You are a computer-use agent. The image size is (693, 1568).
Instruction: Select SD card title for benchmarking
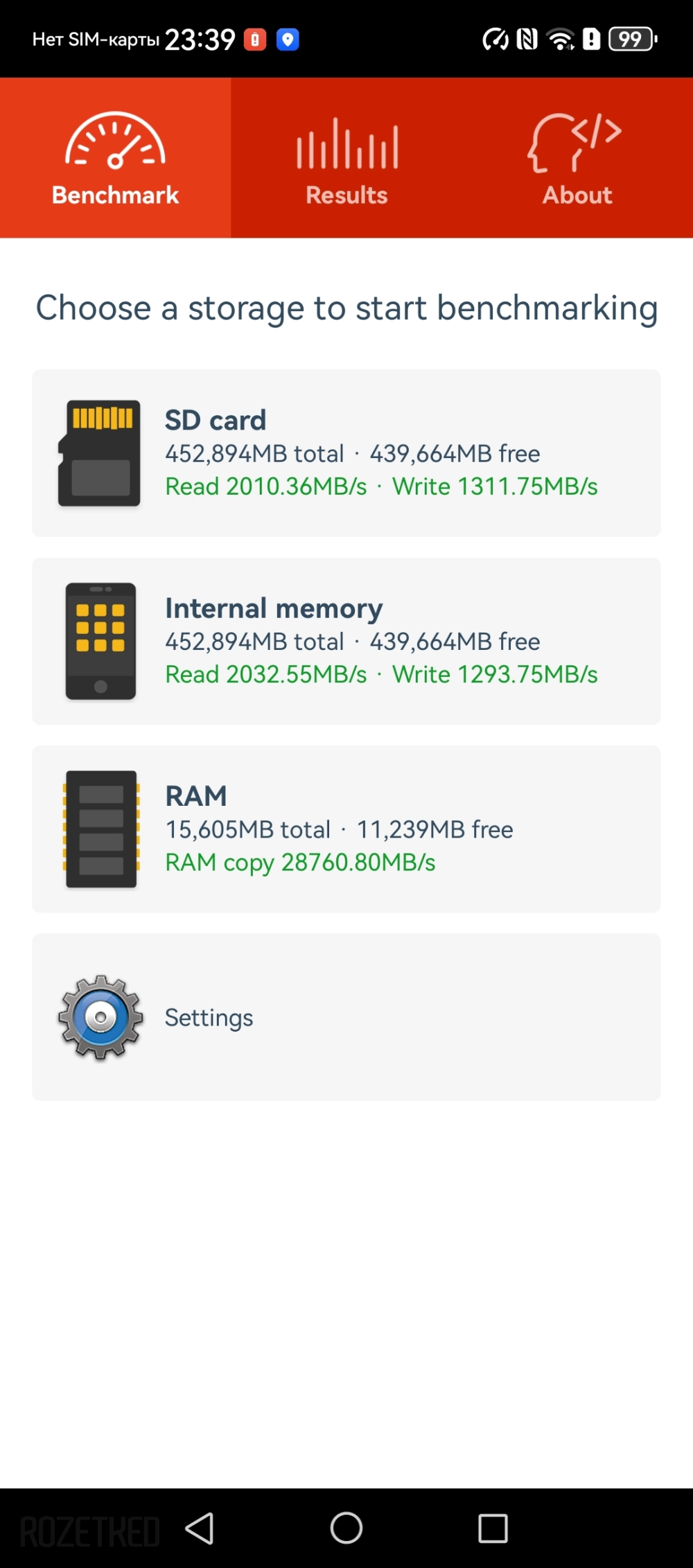215,420
